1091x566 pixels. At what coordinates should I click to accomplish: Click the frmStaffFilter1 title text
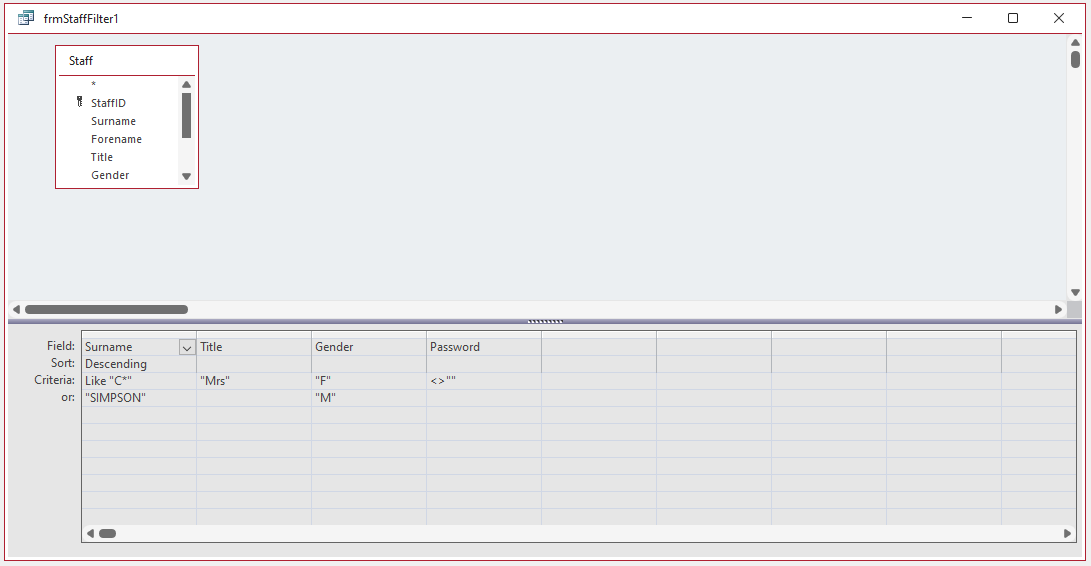[81, 19]
